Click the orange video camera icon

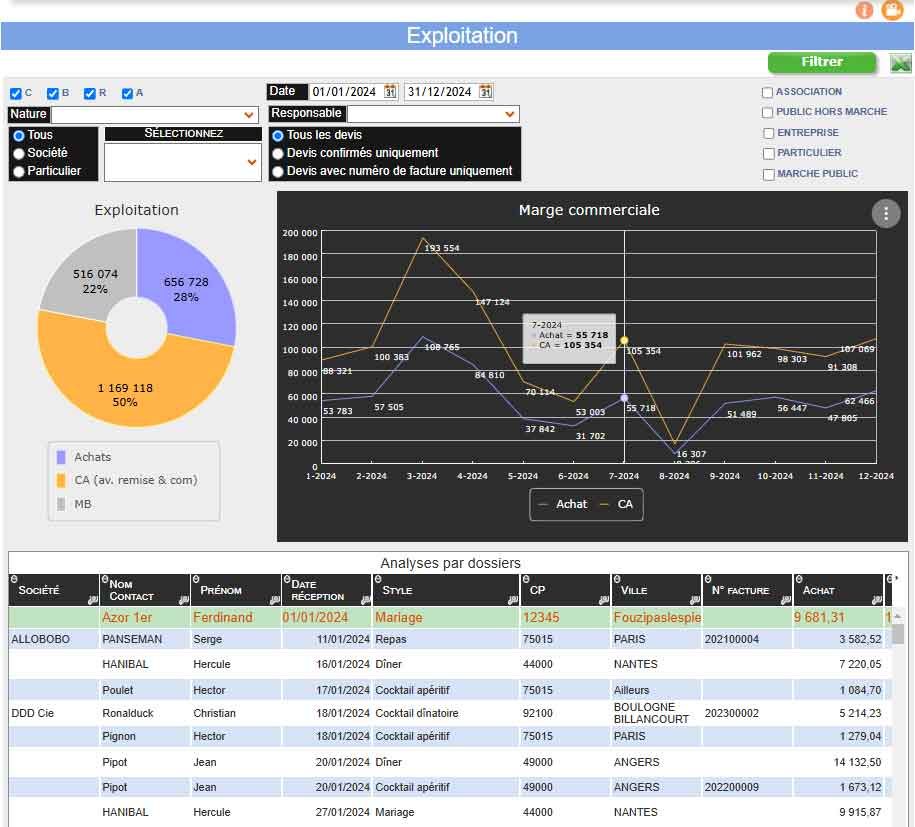892,10
